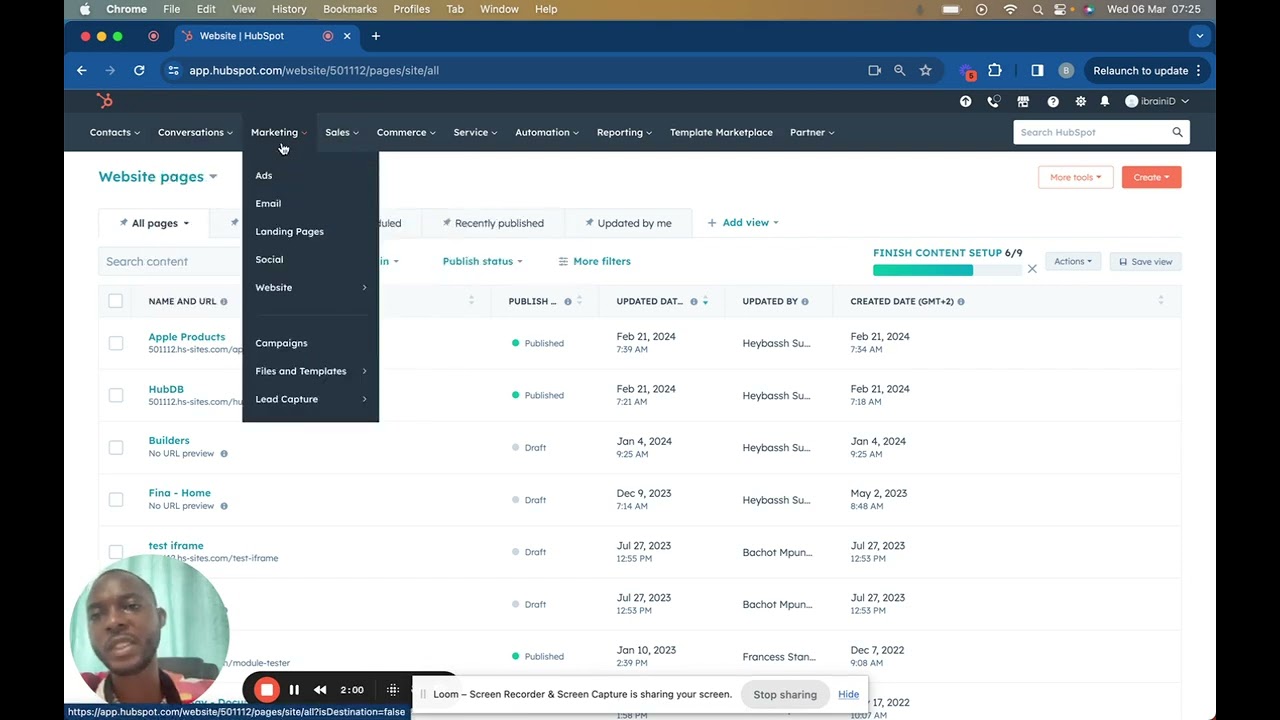Open the Apple Products page link

[187, 337]
